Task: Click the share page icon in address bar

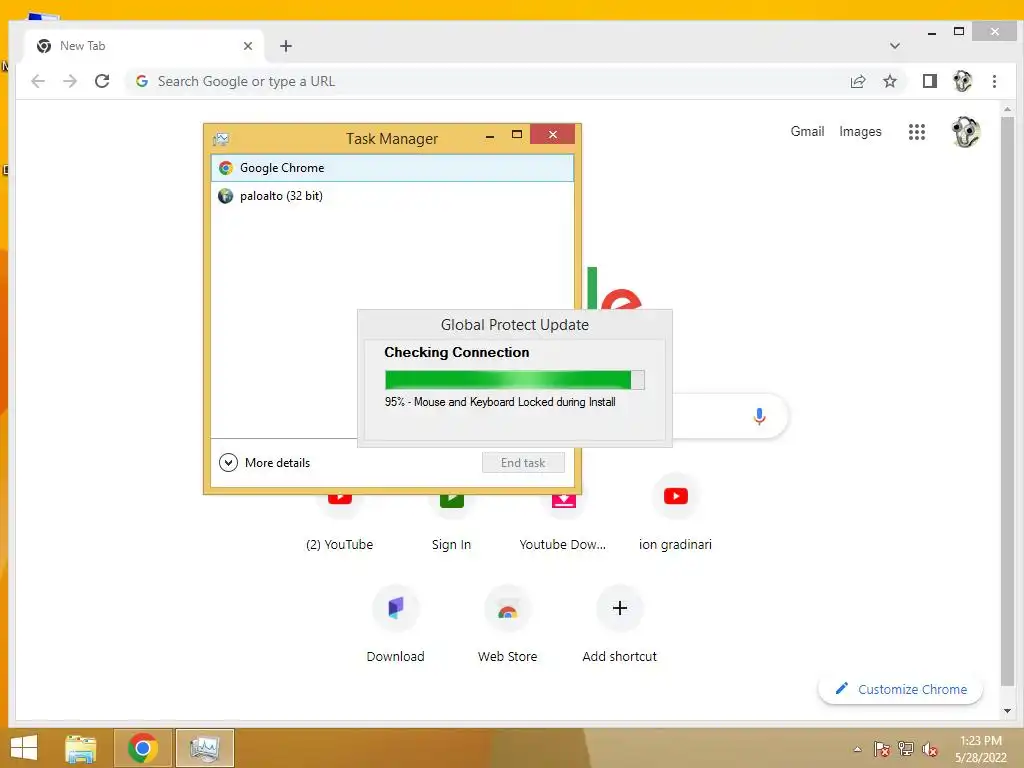Action: point(857,81)
